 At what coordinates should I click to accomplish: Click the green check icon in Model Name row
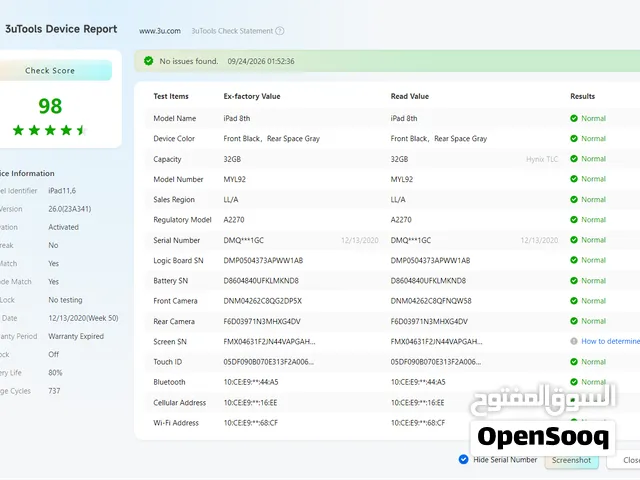coord(574,118)
